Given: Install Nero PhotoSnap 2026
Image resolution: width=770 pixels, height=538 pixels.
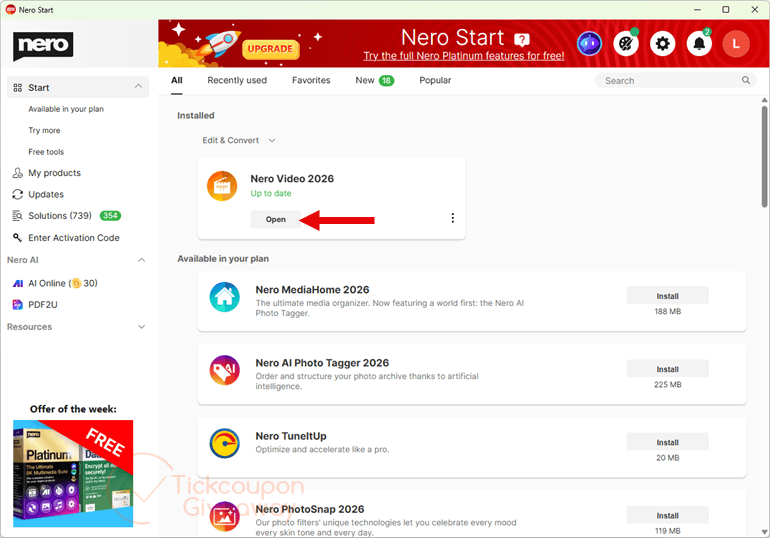Looking at the screenshot, I should pos(667,515).
